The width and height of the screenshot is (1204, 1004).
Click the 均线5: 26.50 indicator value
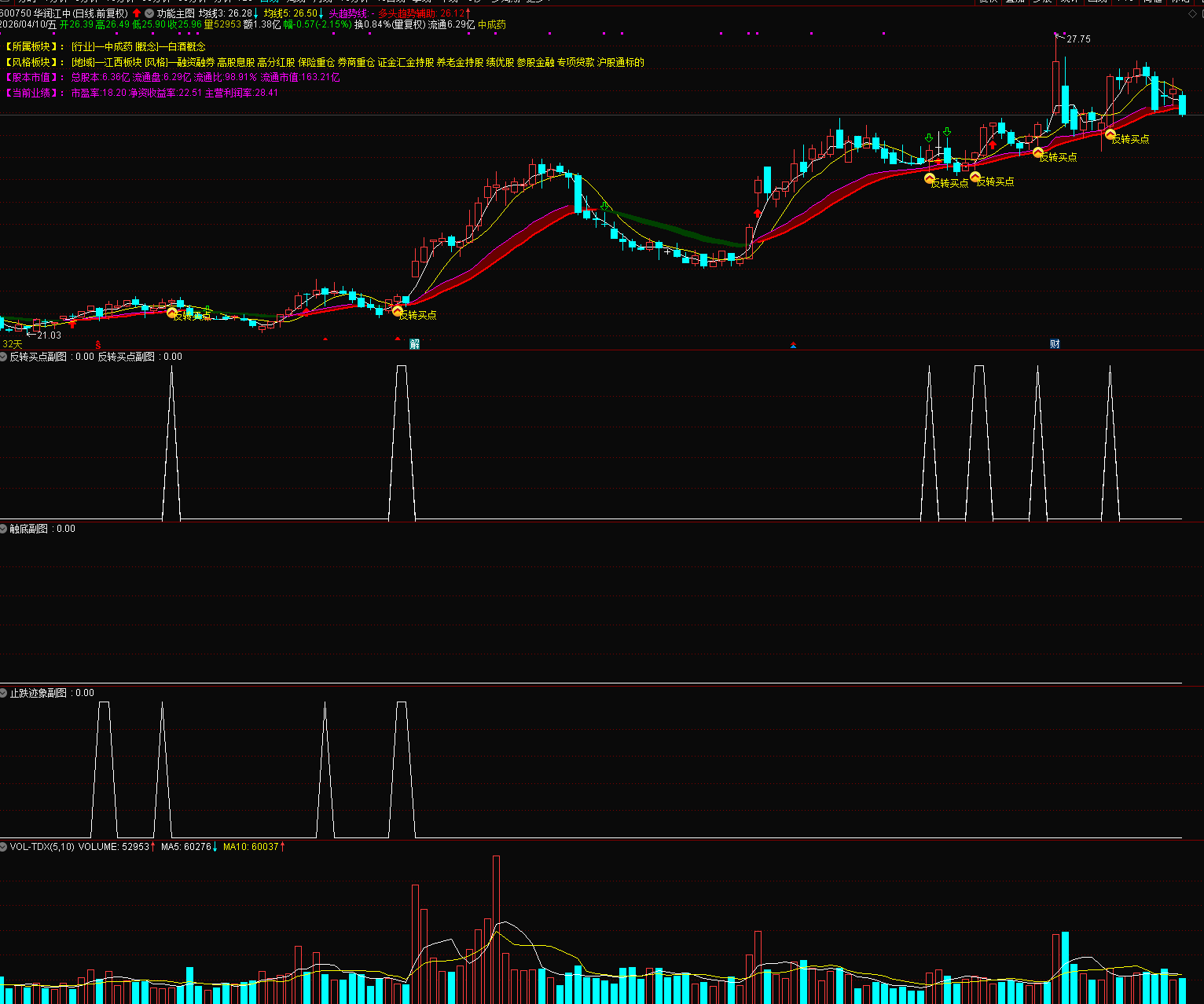tap(291, 13)
